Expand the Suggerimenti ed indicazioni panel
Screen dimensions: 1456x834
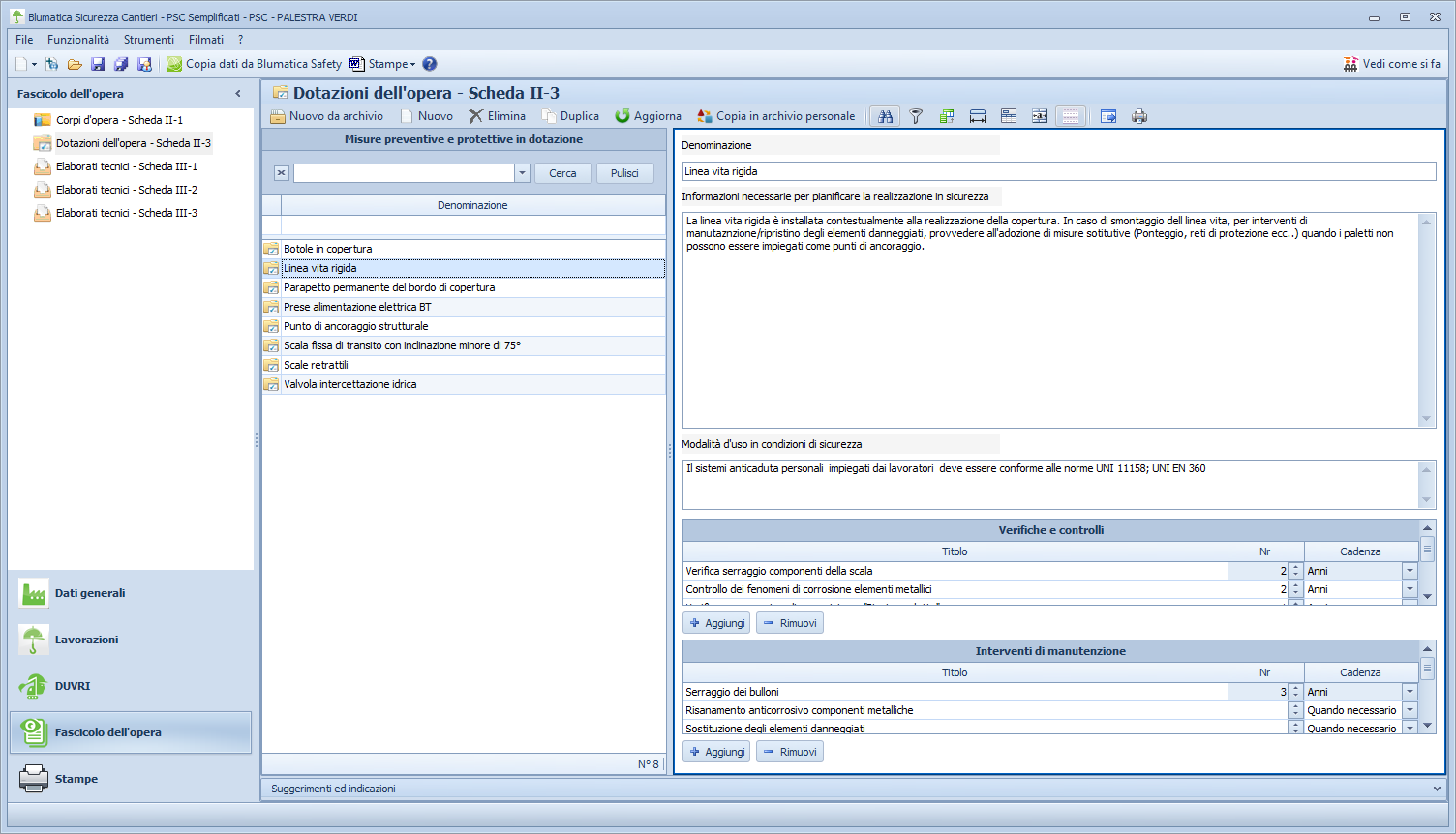1436,789
